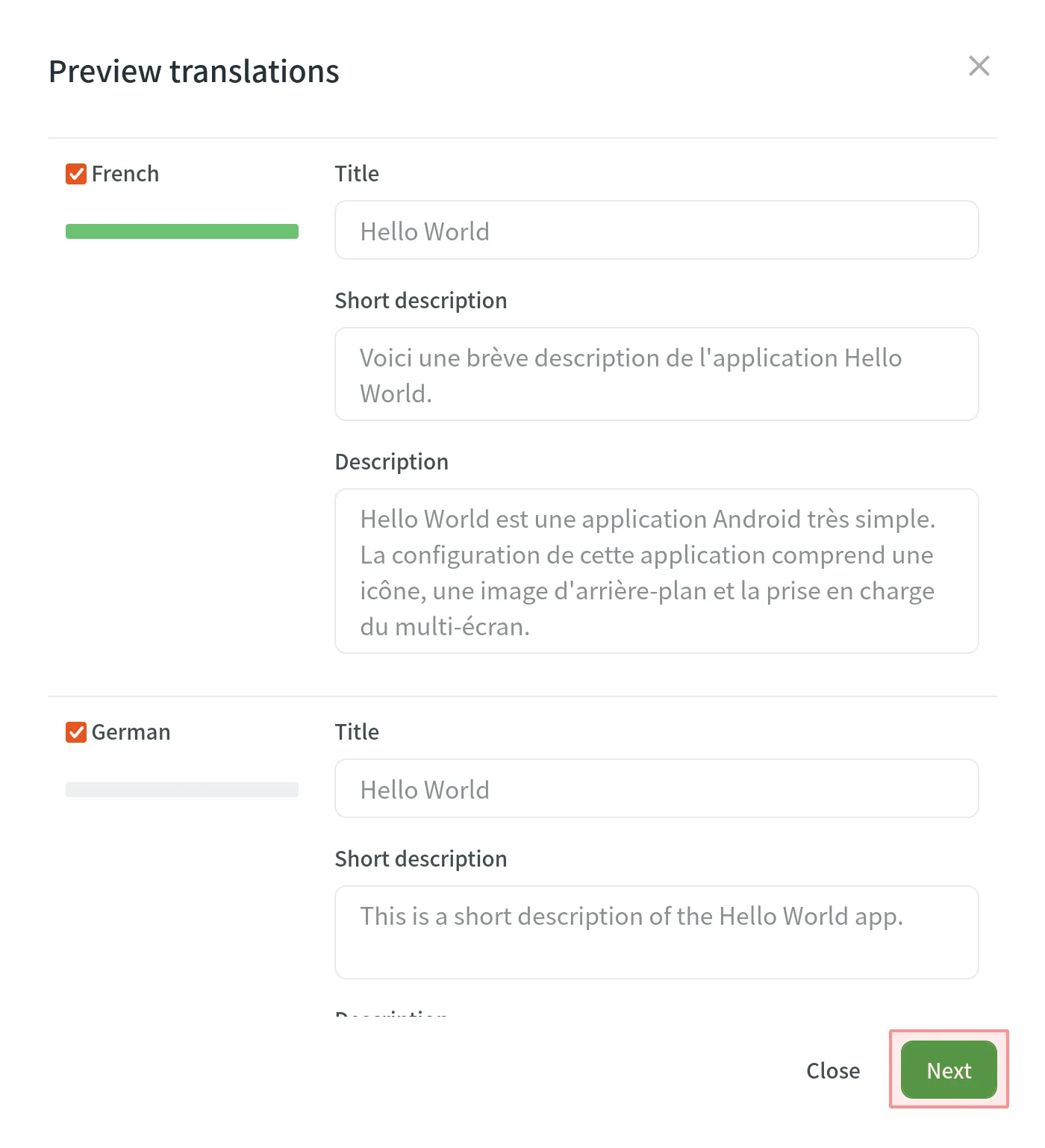Click the partially visible German Description label

click(391, 1015)
